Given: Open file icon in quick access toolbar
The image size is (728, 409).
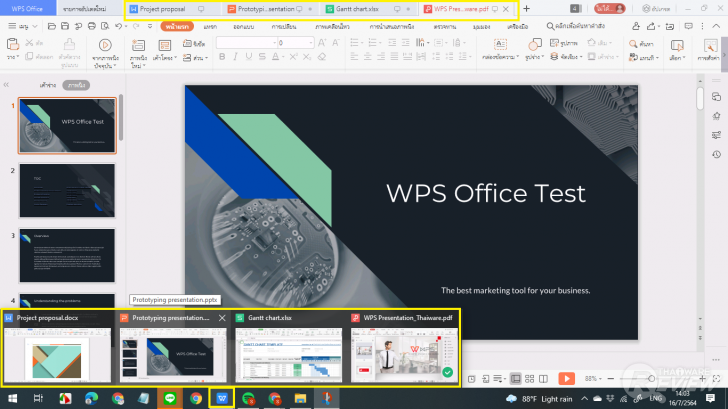Looking at the screenshot, I should [x=52, y=26].
